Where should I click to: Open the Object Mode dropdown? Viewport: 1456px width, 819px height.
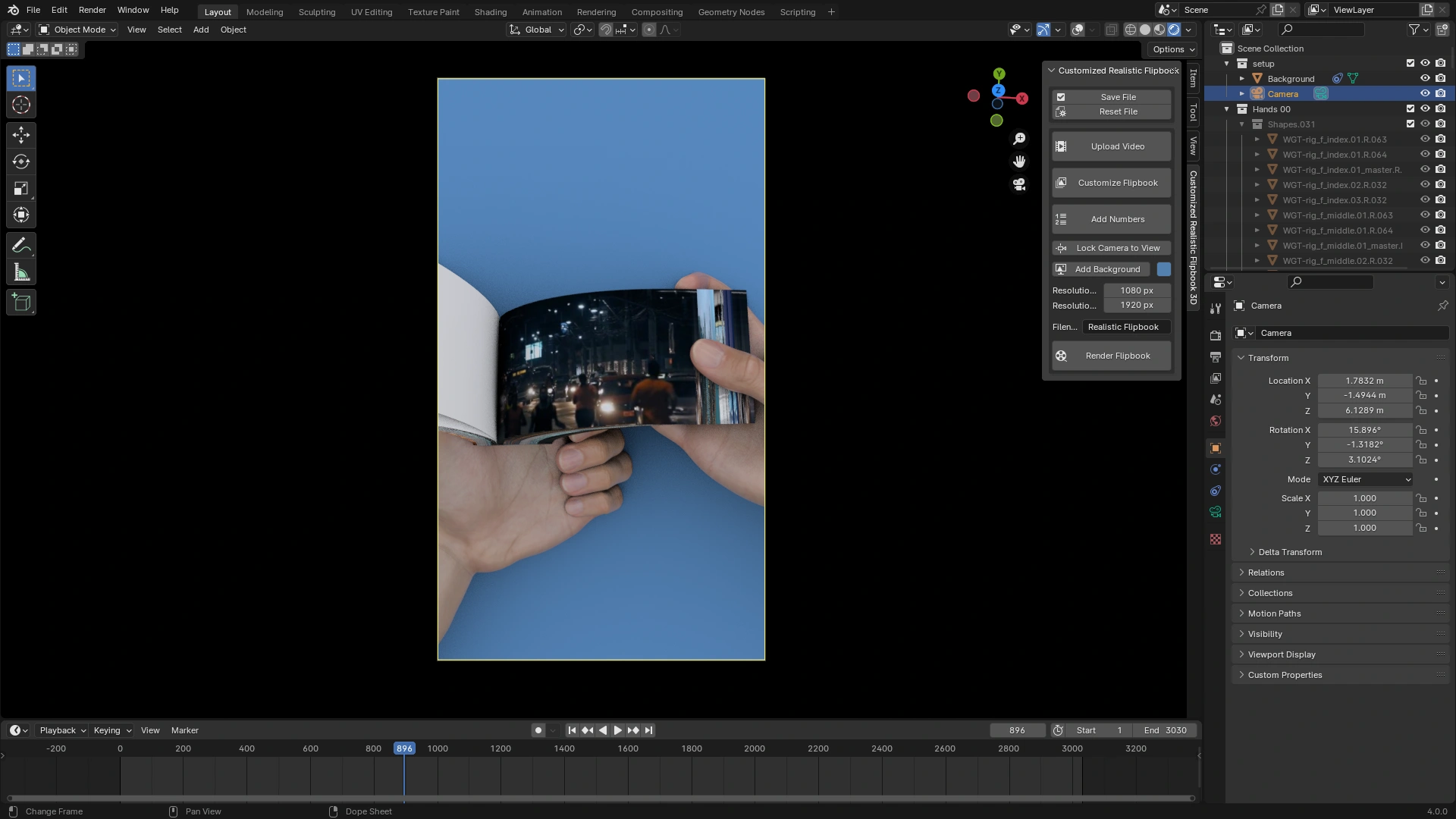pos(77,30)
